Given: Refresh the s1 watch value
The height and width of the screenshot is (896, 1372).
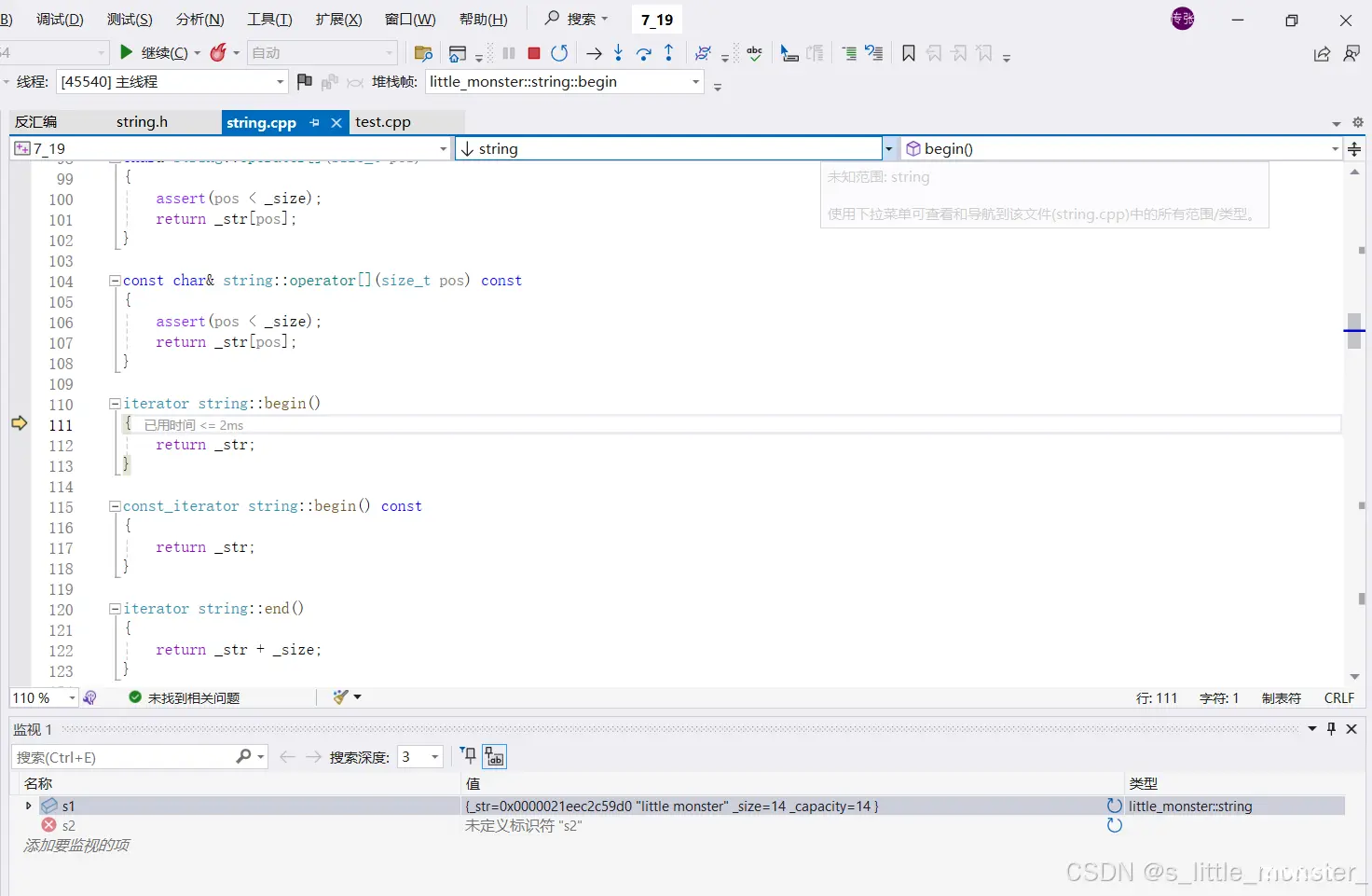Looking at the screenshot, I should (1115, 806).
